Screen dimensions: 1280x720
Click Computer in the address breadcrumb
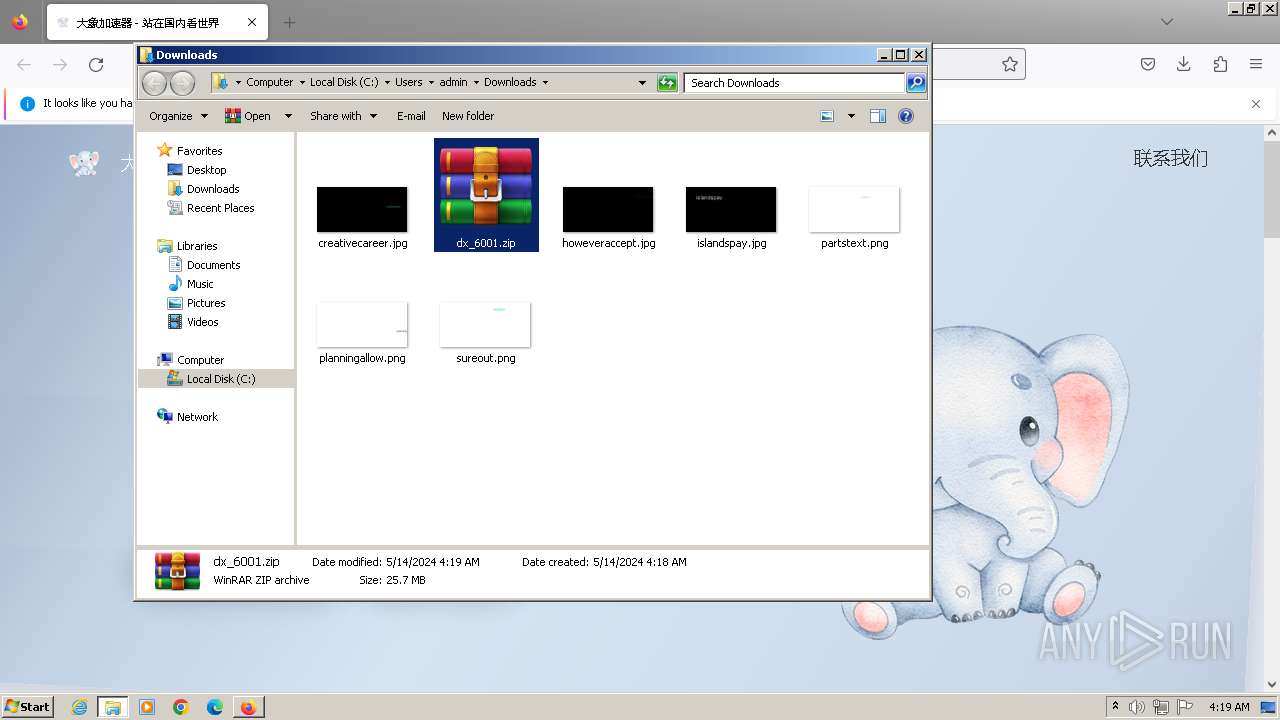coord(270,82)
